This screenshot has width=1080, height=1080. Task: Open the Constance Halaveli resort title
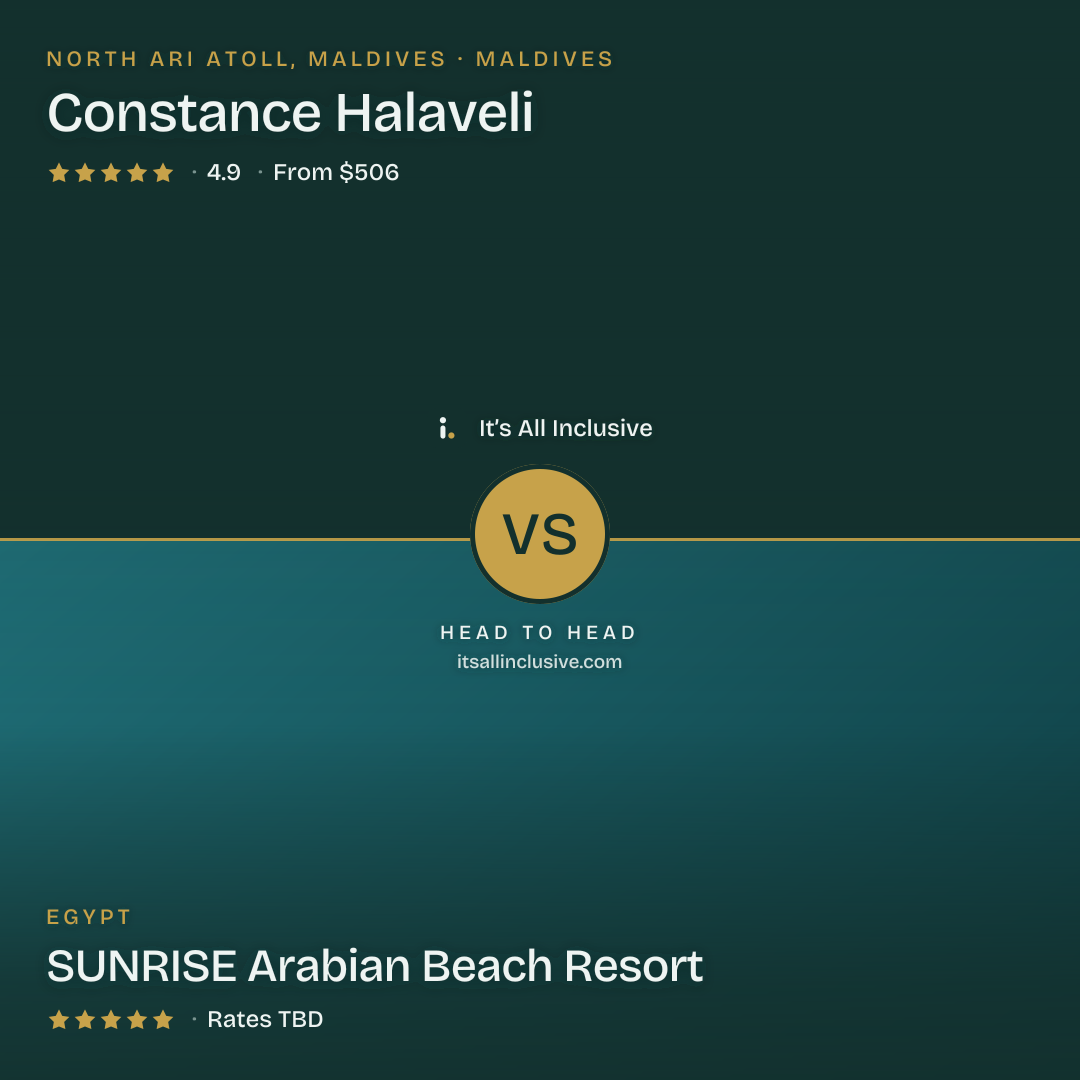(x=290, y=112)
